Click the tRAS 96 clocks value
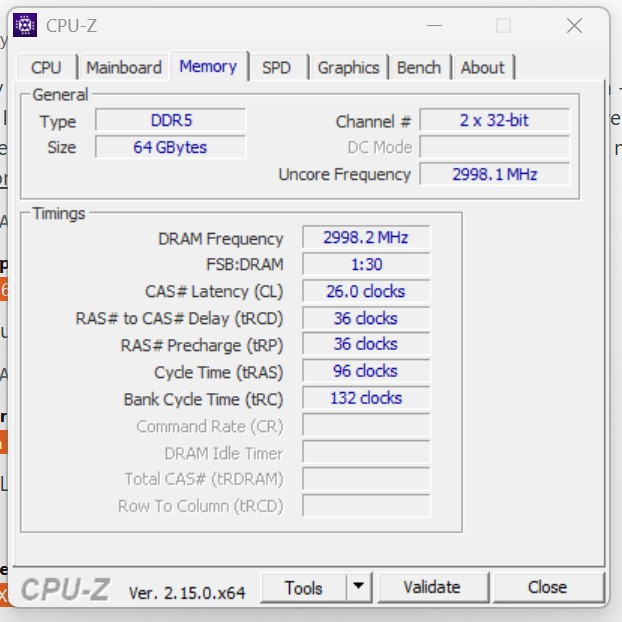Image resolution: width=622 pixels, height=622 pixels. (366, 371)
